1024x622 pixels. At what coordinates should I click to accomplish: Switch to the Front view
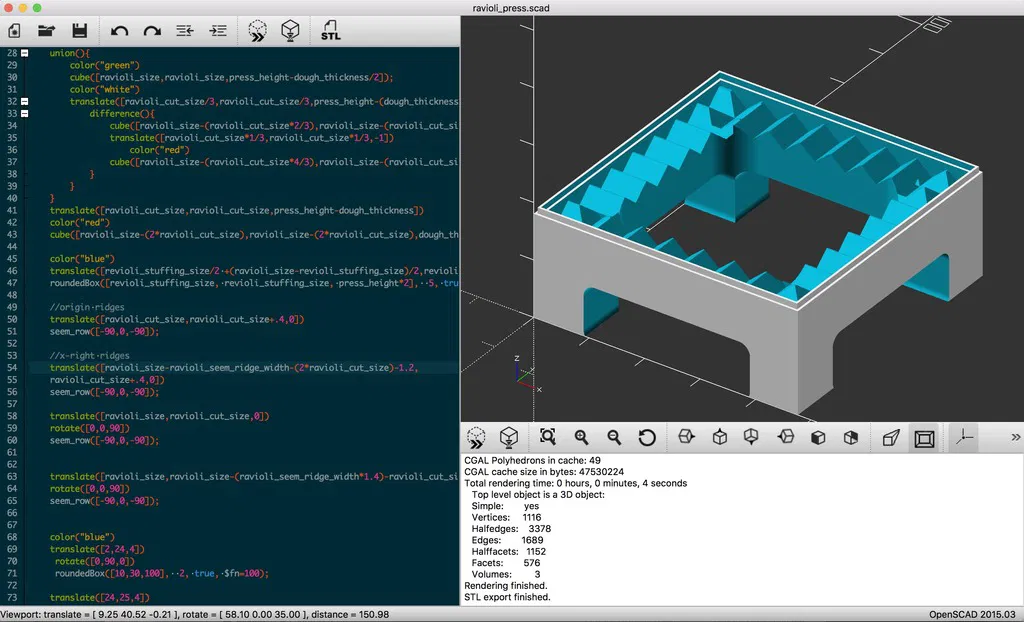coord(818,437)
